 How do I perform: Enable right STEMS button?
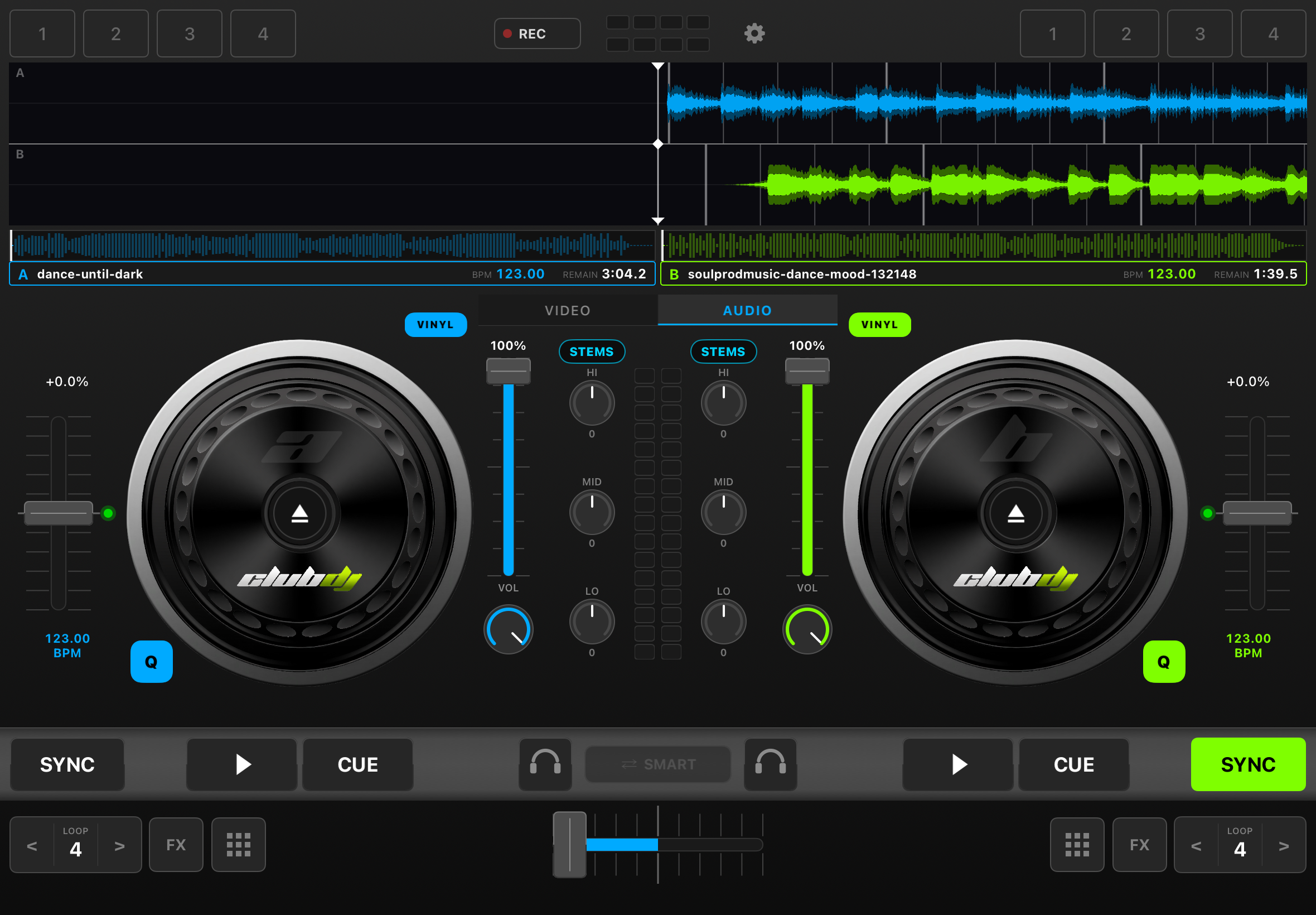(723, 351)
